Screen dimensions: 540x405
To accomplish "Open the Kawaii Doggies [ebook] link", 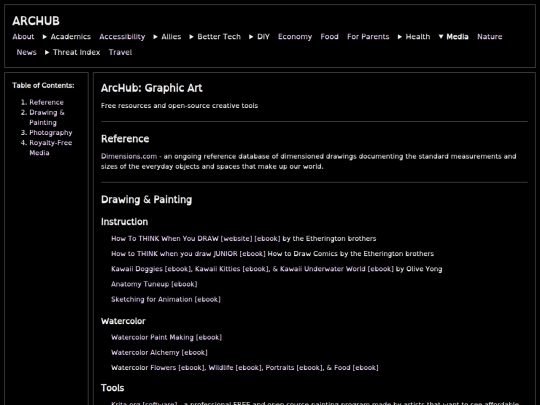I will point(150,269).
